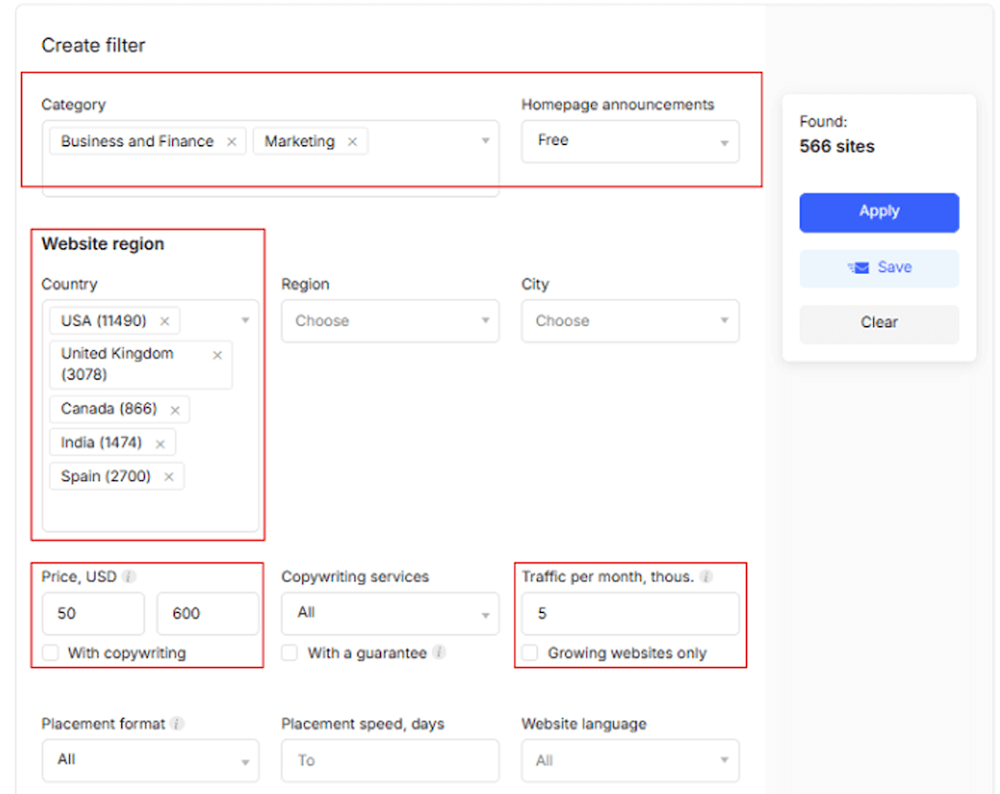Image resolution: width=1000 pixels, height=794 pixels.
Task: Remove the Marketing category tag
Action: pyautogui.click(x=352, y=142)
